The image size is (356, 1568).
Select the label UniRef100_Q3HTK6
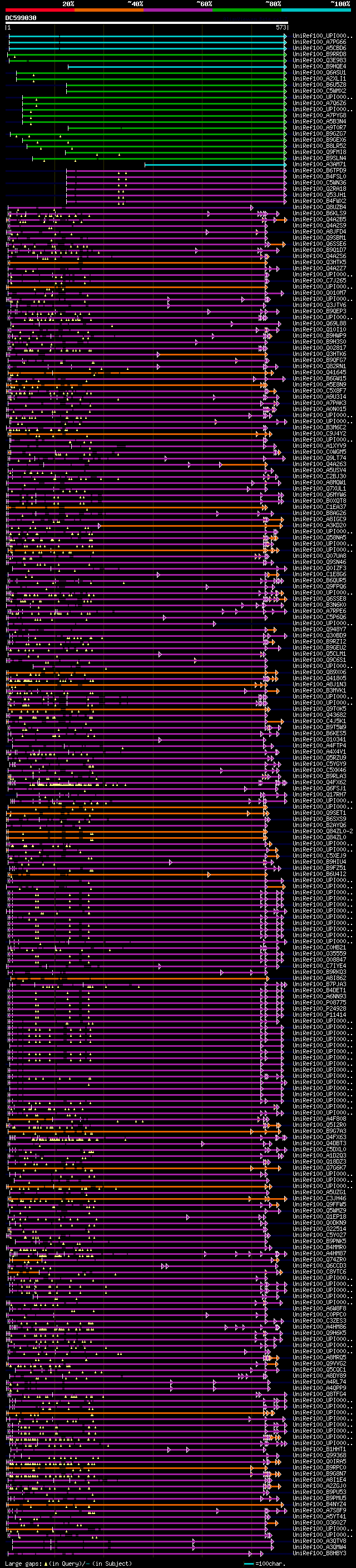point(319,354)
